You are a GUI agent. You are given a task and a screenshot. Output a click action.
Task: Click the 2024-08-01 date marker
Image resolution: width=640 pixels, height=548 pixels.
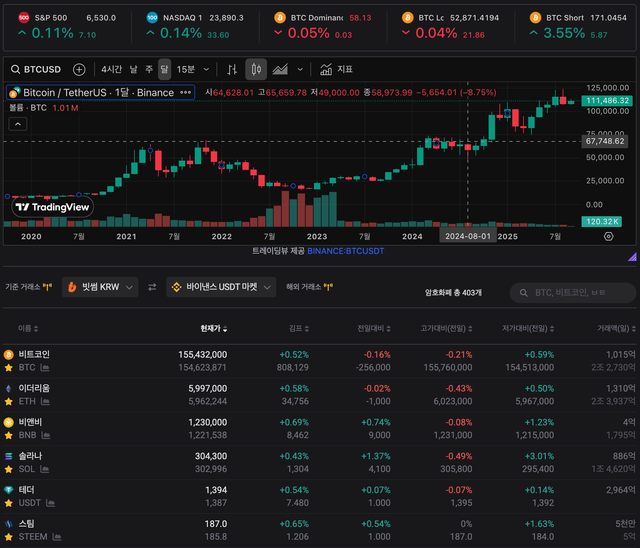click(x=468, y=236)
